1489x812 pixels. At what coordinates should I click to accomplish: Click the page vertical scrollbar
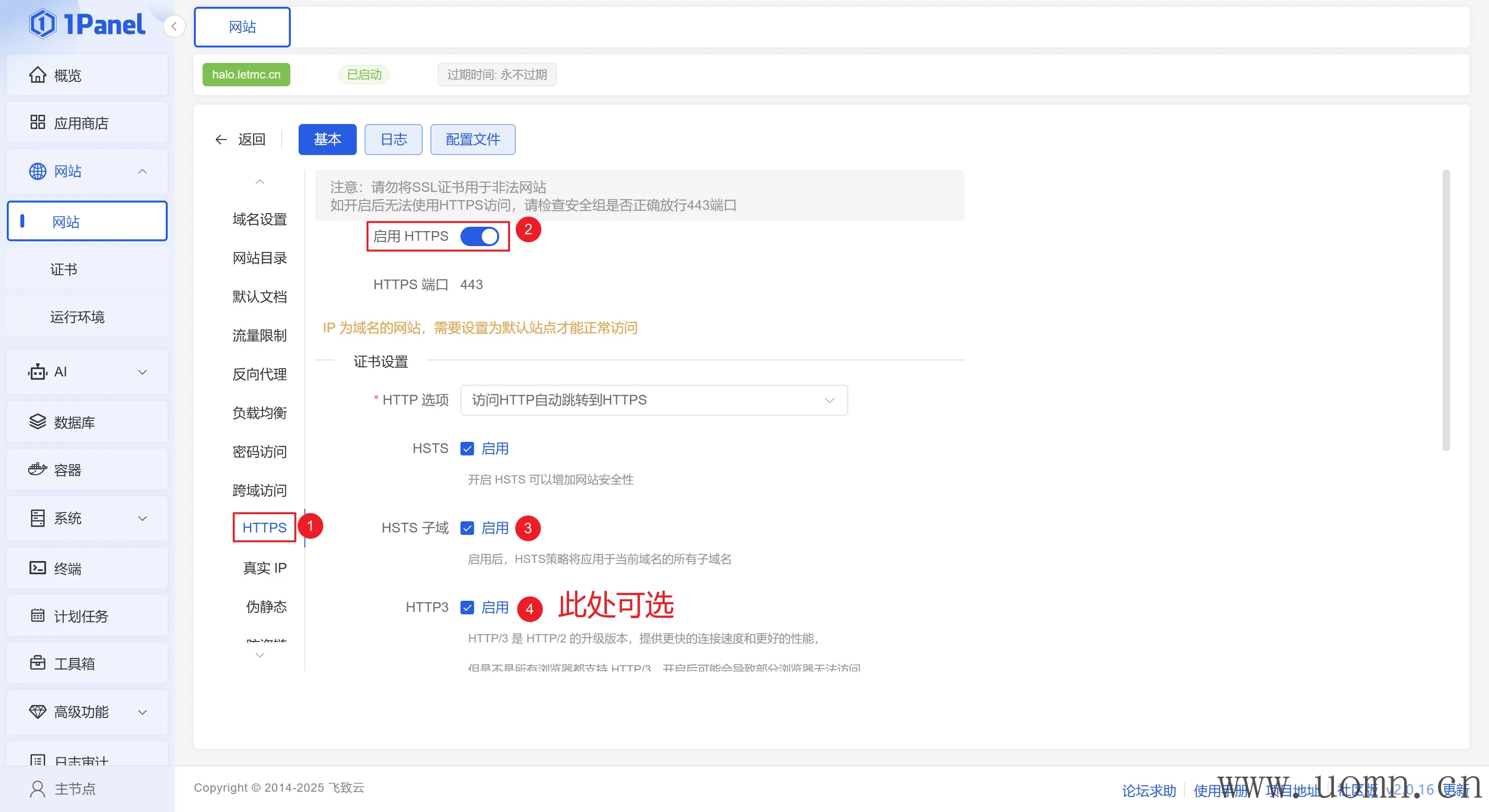[1446, 311]
